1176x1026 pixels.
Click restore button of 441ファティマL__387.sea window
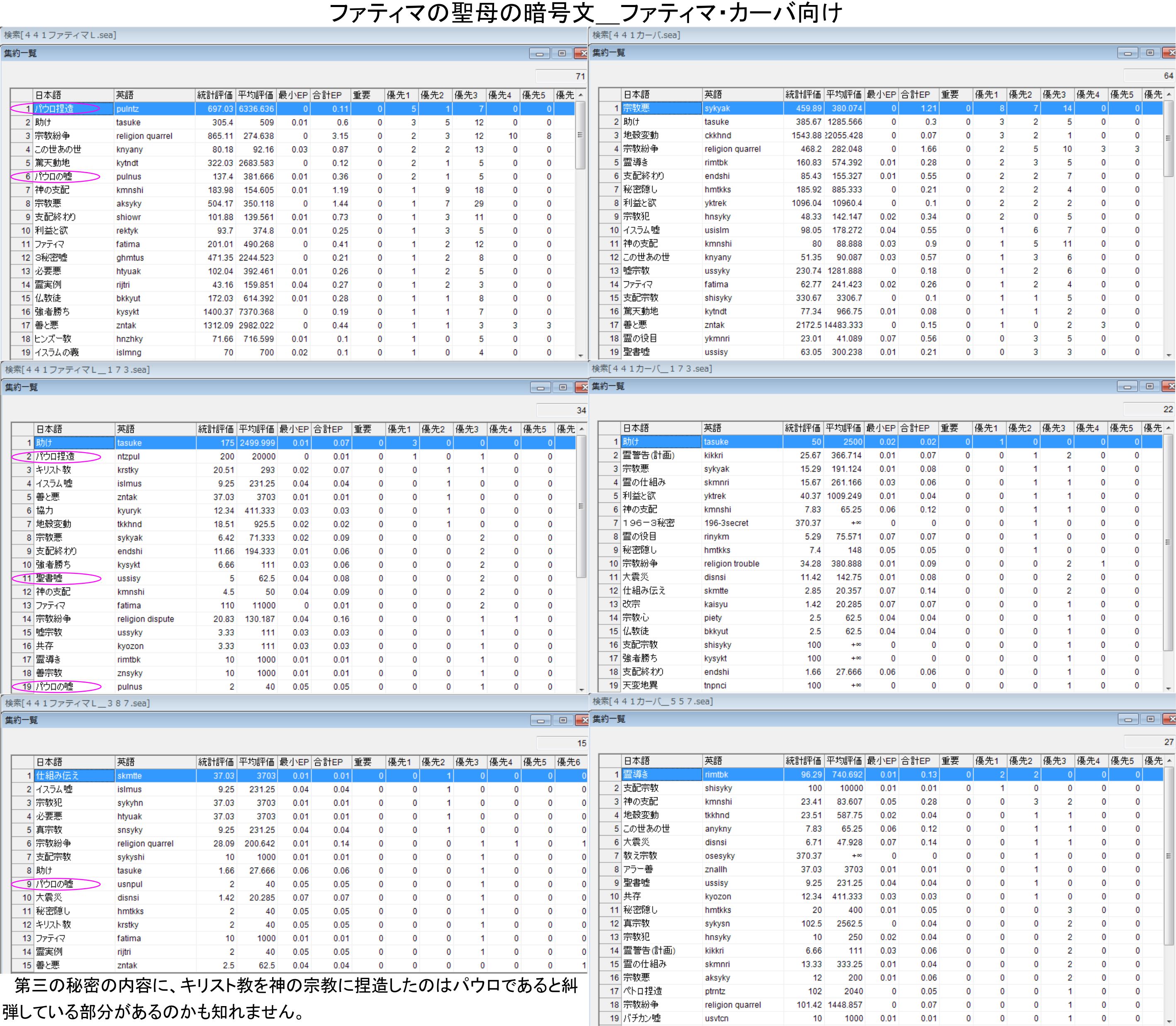click(x=563, y=720)
